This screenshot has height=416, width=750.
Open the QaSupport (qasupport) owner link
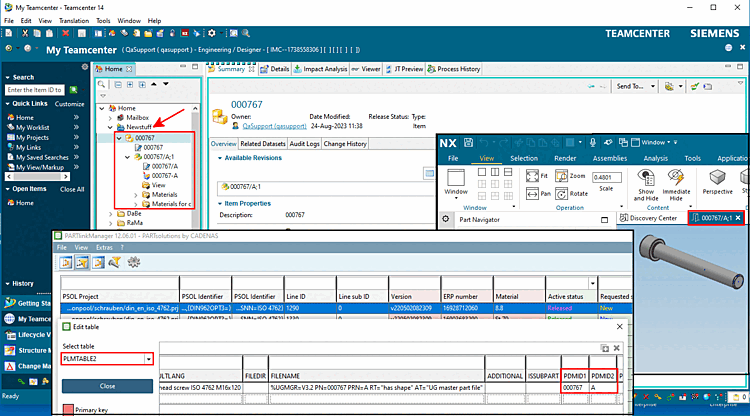point(275,126)
